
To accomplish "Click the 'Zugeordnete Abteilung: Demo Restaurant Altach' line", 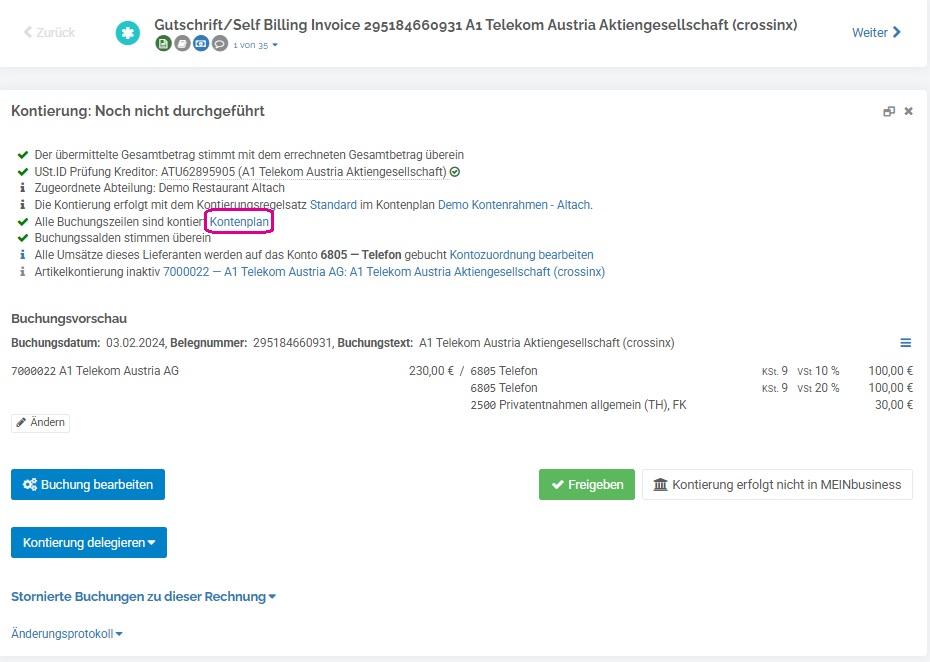I will [160, 188].
